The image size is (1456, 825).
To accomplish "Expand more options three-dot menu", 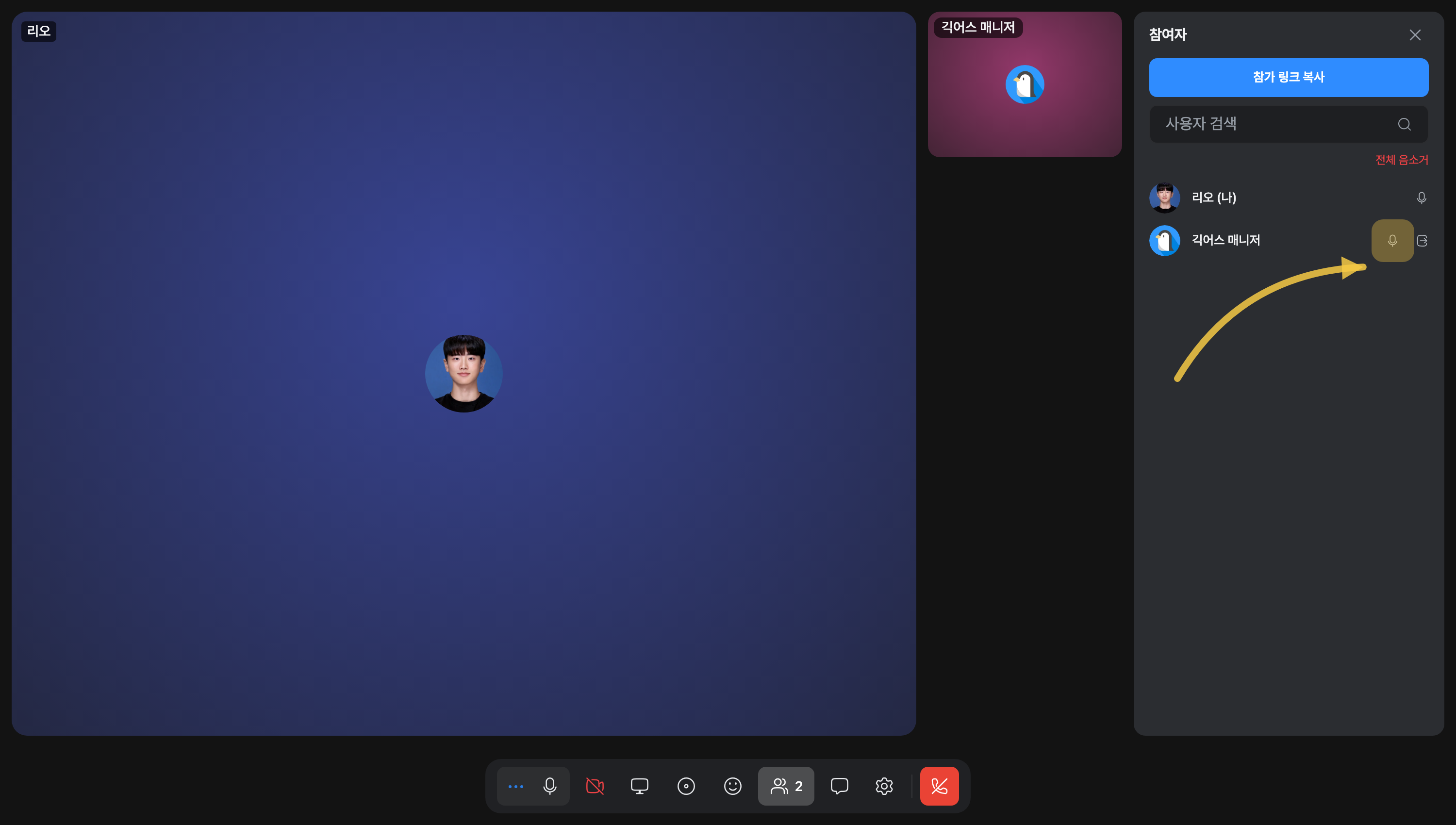I will coord(515,786).
